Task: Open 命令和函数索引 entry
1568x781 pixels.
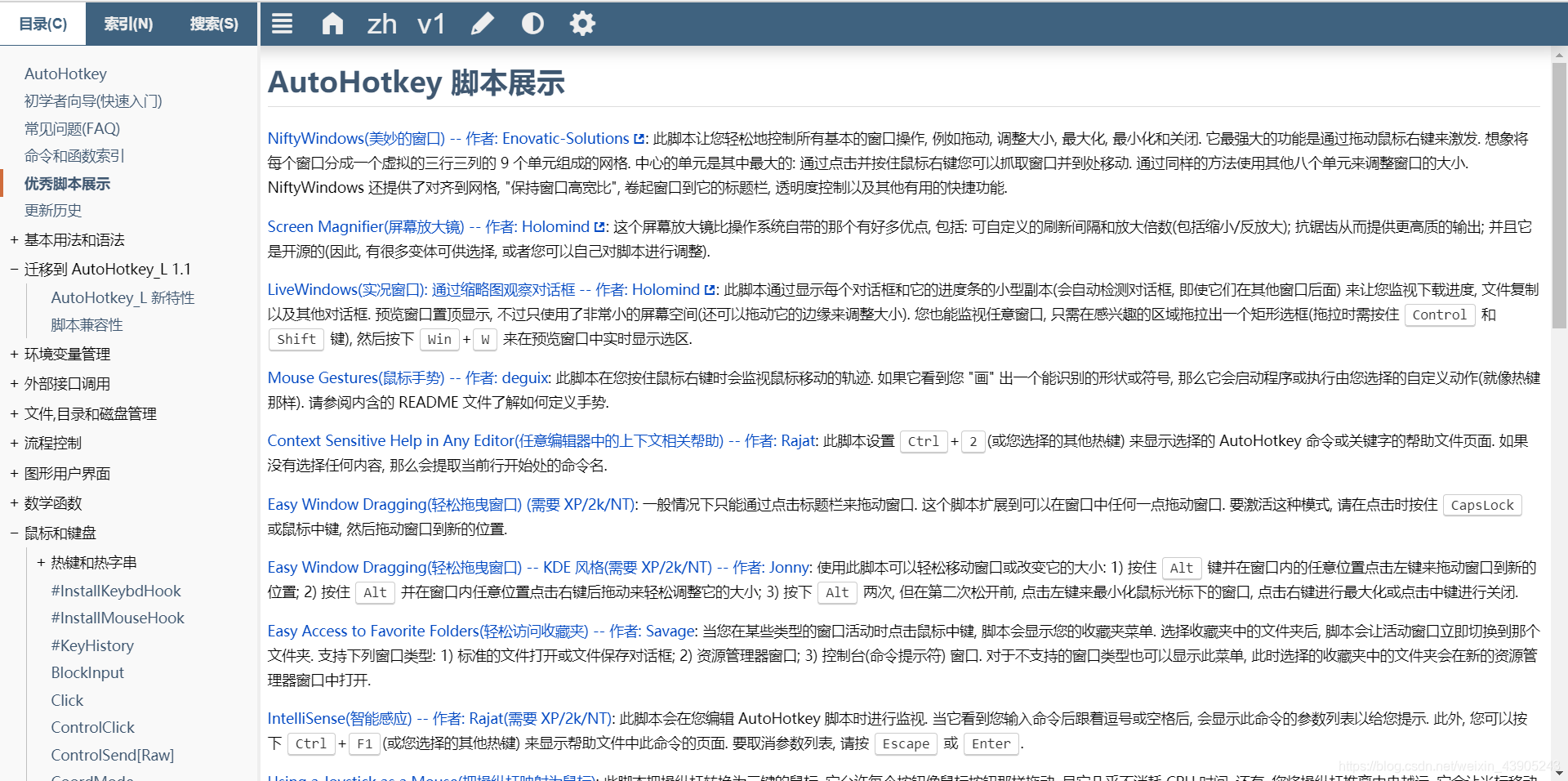Action: (74, 156)
